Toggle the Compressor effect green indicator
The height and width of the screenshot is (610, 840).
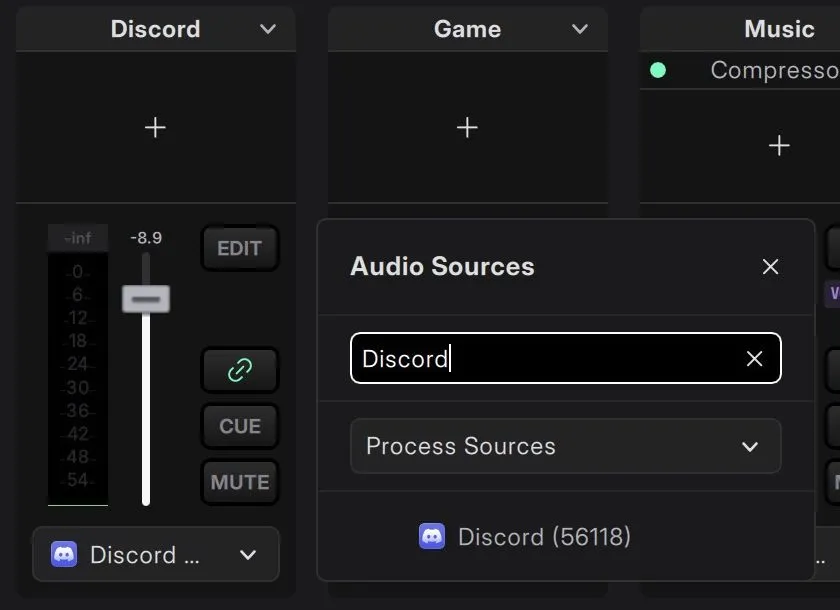click(658, 70)
